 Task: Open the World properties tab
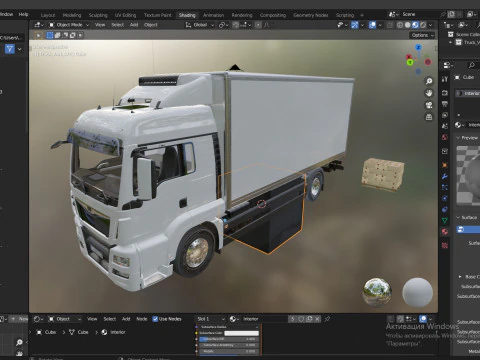click(445, 137)
